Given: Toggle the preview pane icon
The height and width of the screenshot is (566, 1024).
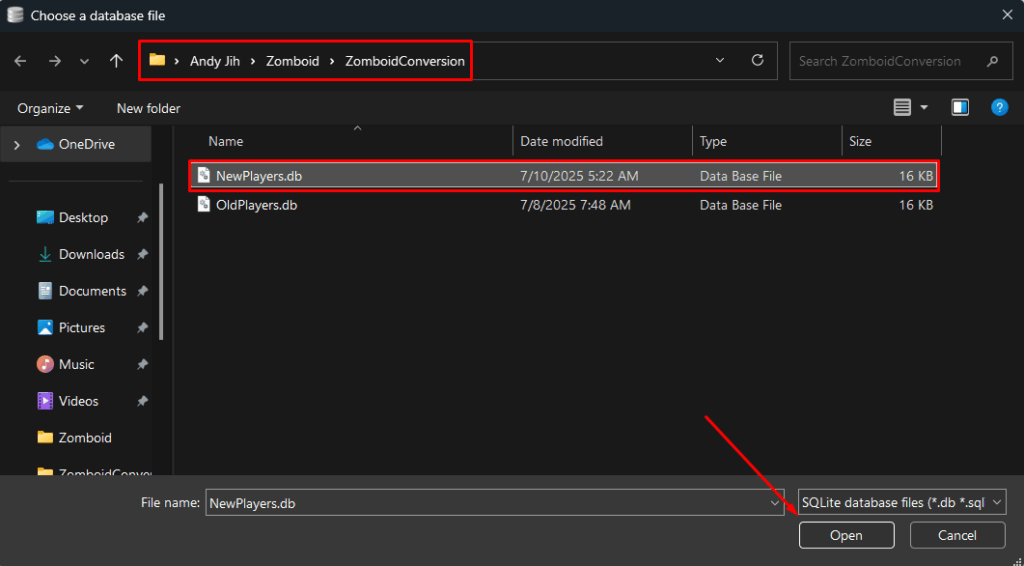Looking at the screenshot, I should point(960,108).
